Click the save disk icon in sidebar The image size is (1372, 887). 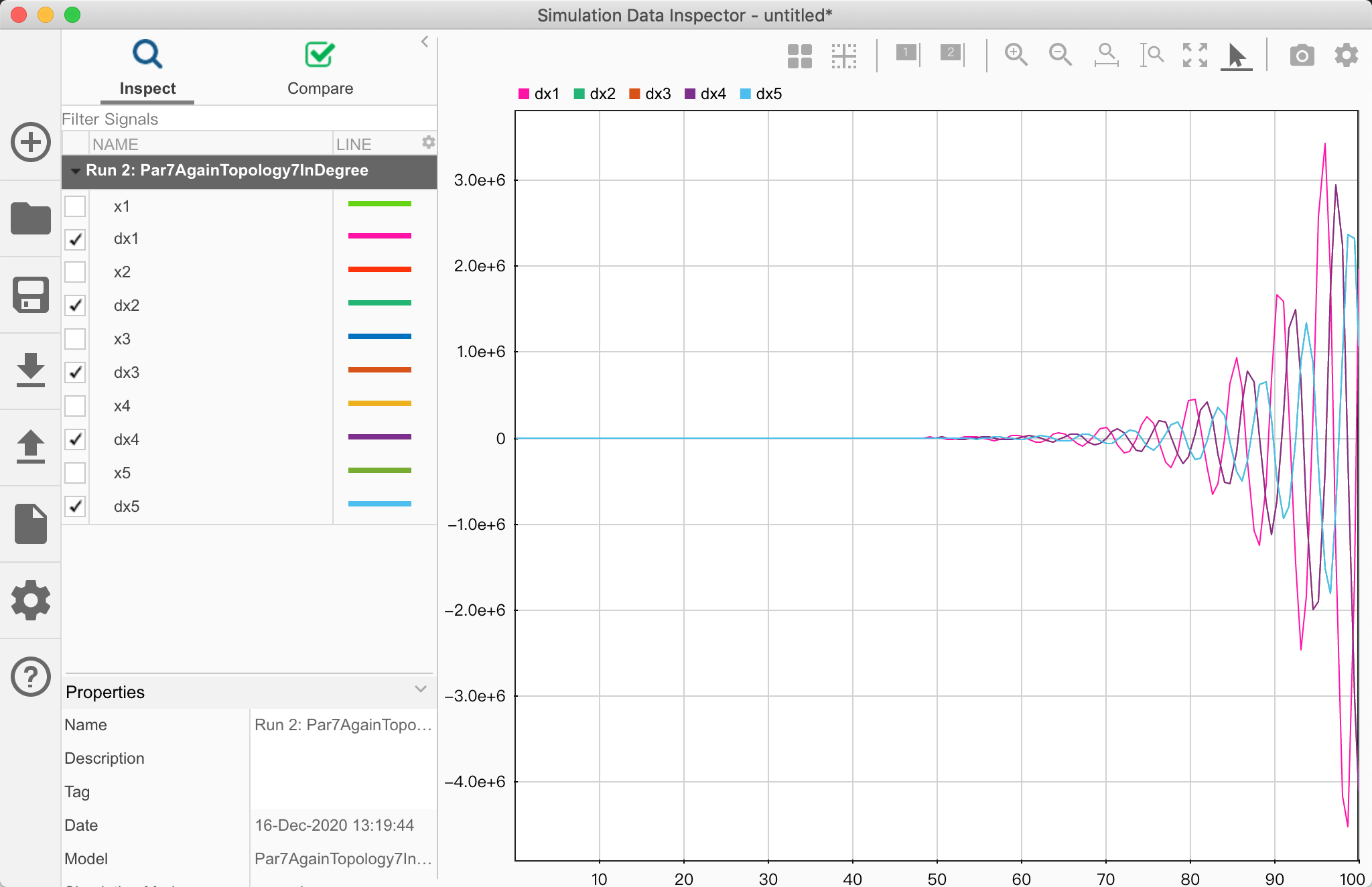[x=31, y=295]
